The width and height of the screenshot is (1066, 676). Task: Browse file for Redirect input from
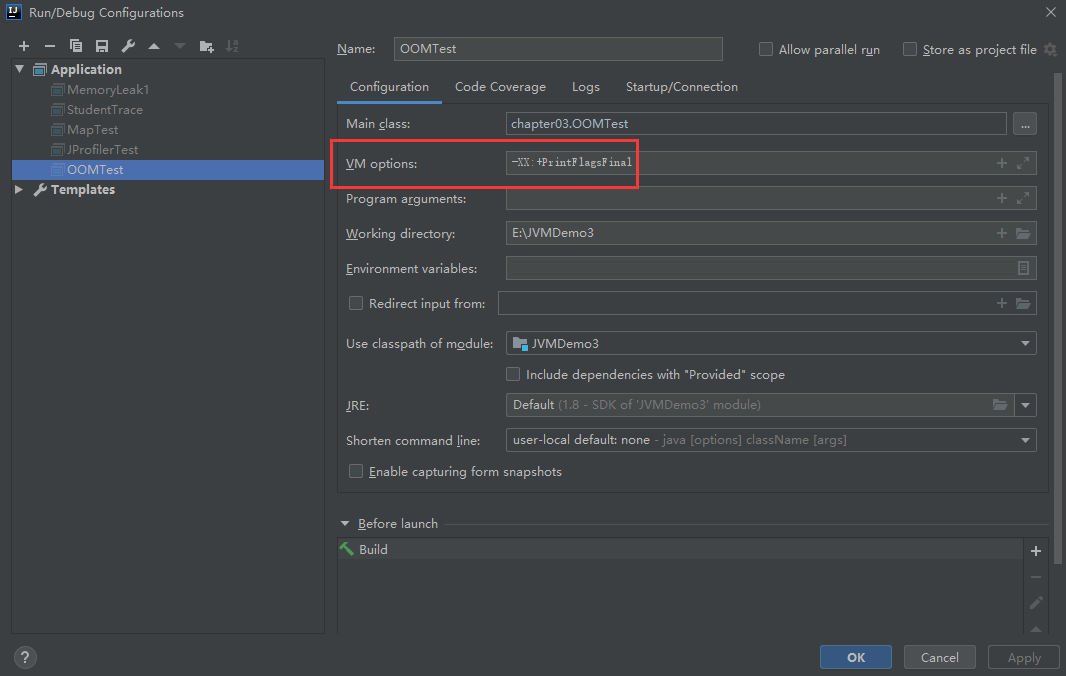[1023, 303]
